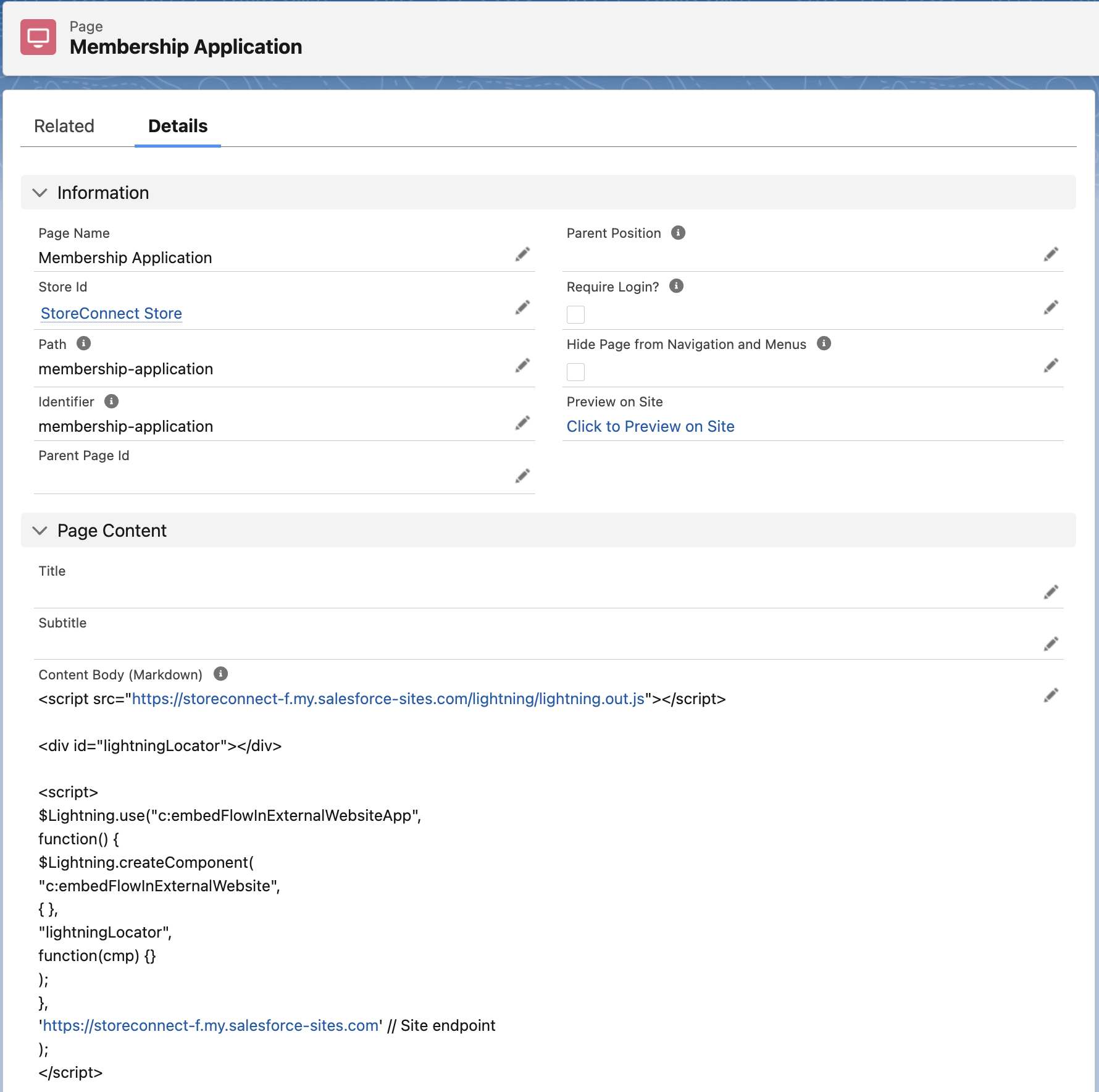The width and height of the screenshot is (1099, 1092).
Task: Edit Parent Position pencil icon
Action: tap(1051, 254)
